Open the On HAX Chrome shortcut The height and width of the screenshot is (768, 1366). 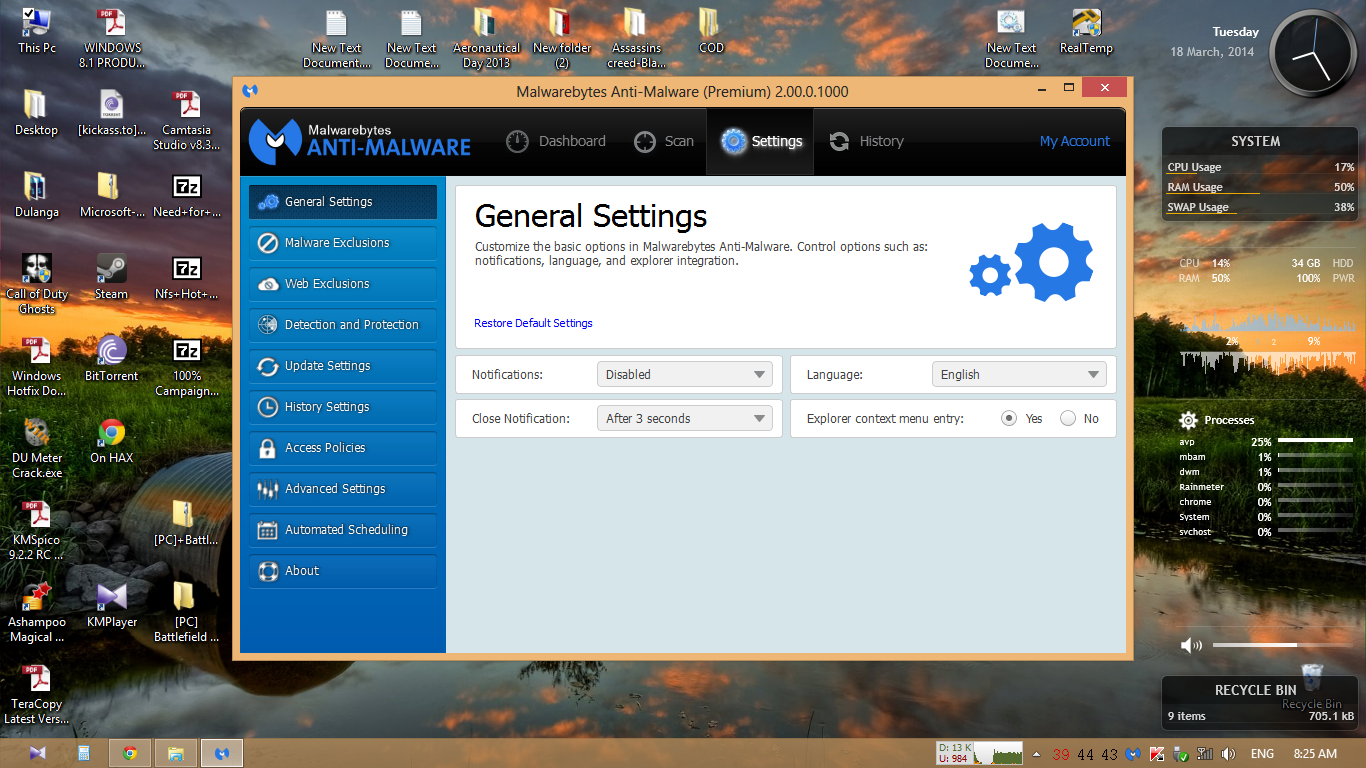(x=111, y=440)
